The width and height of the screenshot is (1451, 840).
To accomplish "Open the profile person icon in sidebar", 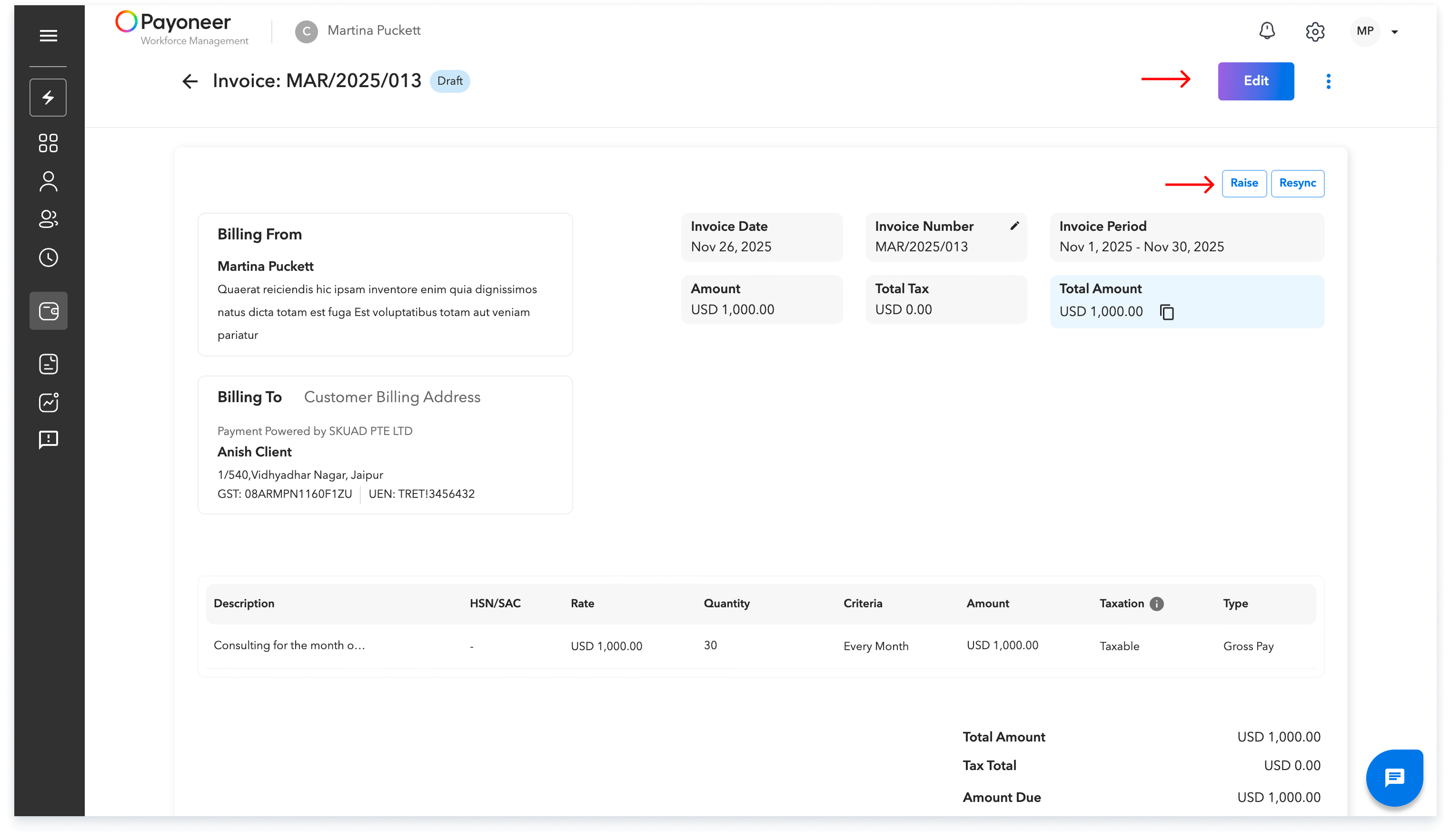I will (x=49, y=181).
